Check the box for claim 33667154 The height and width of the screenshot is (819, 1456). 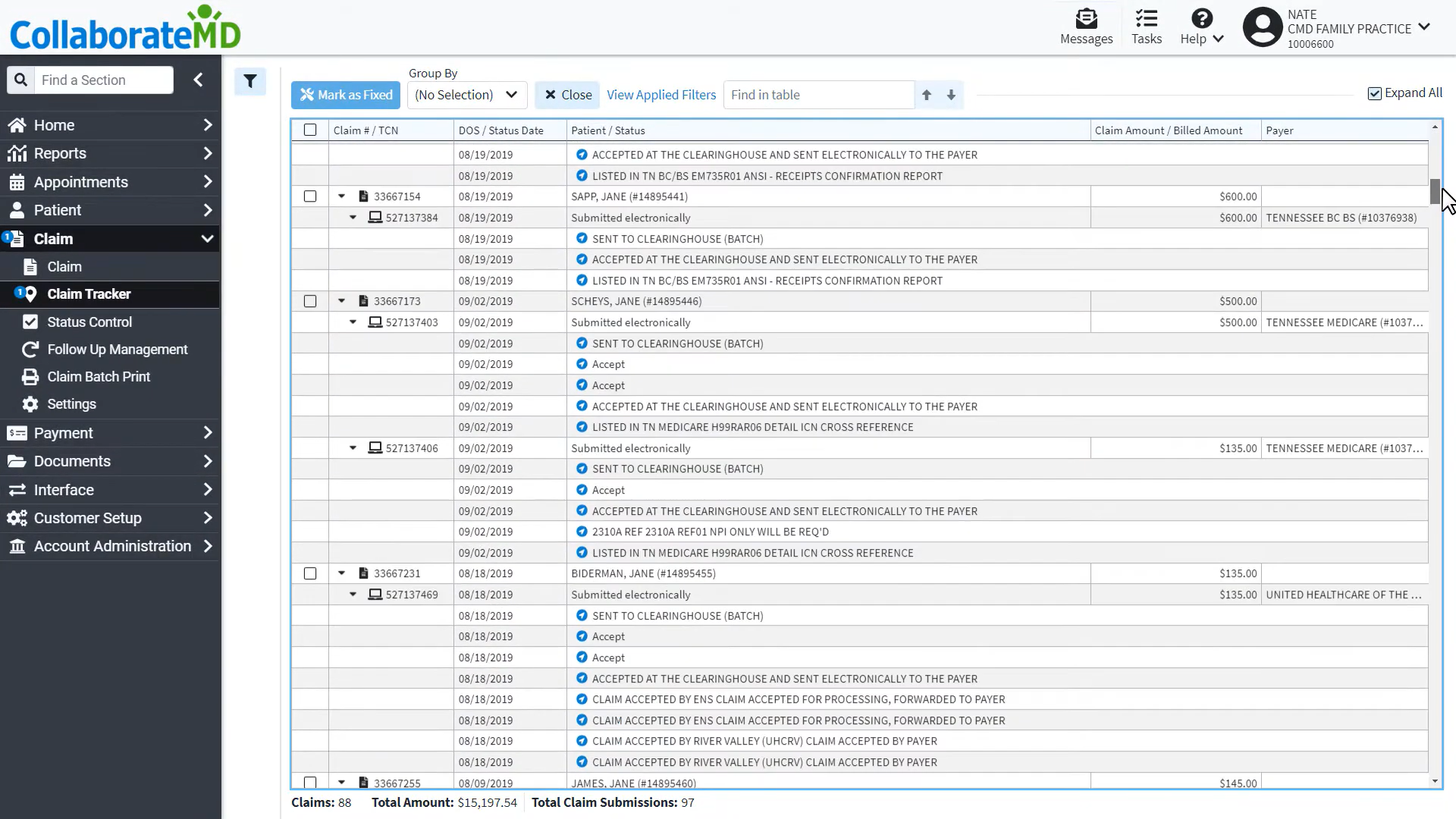coord(310,196)
